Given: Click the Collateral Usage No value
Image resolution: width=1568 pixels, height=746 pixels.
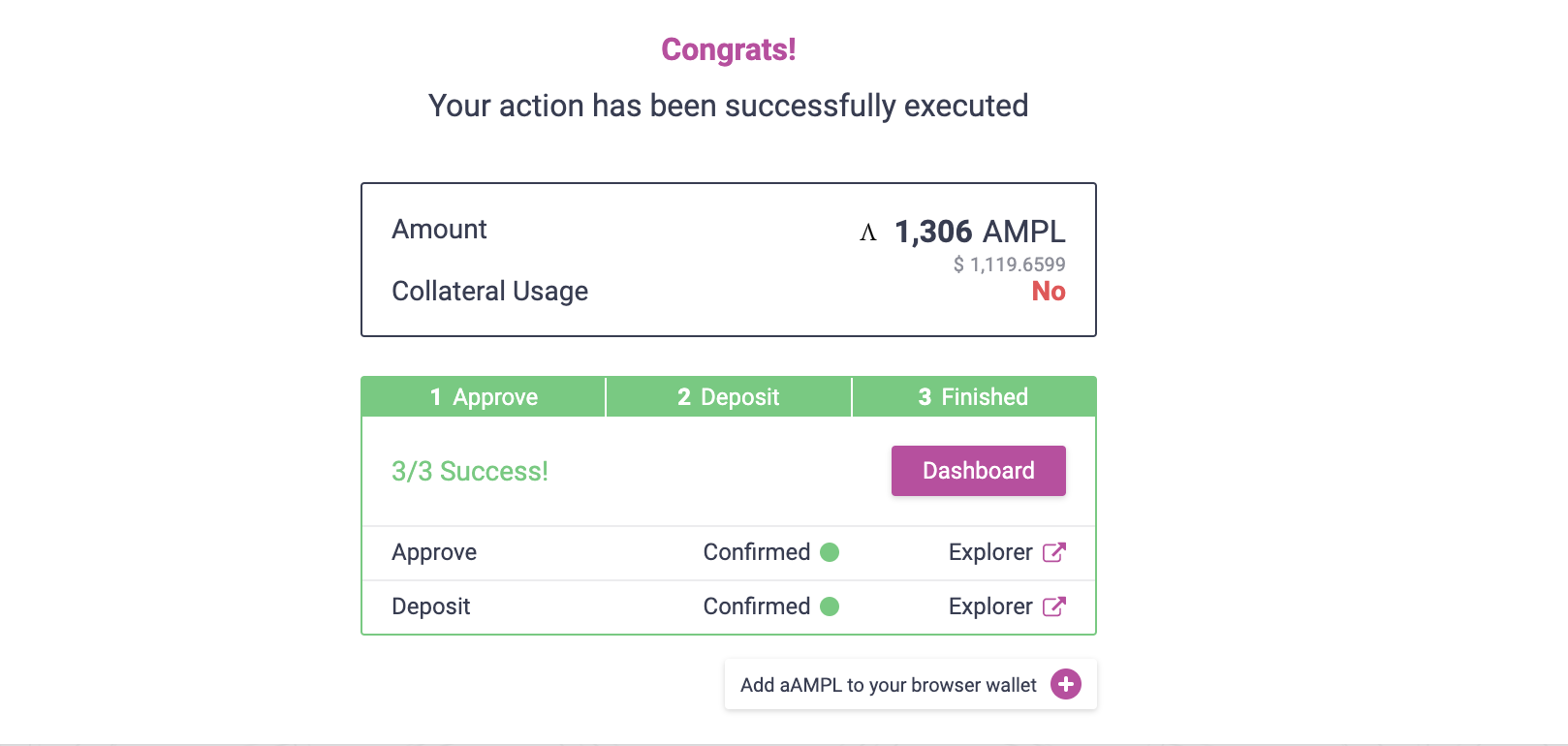Looking at the screenshot, I should click(1049, 292).
